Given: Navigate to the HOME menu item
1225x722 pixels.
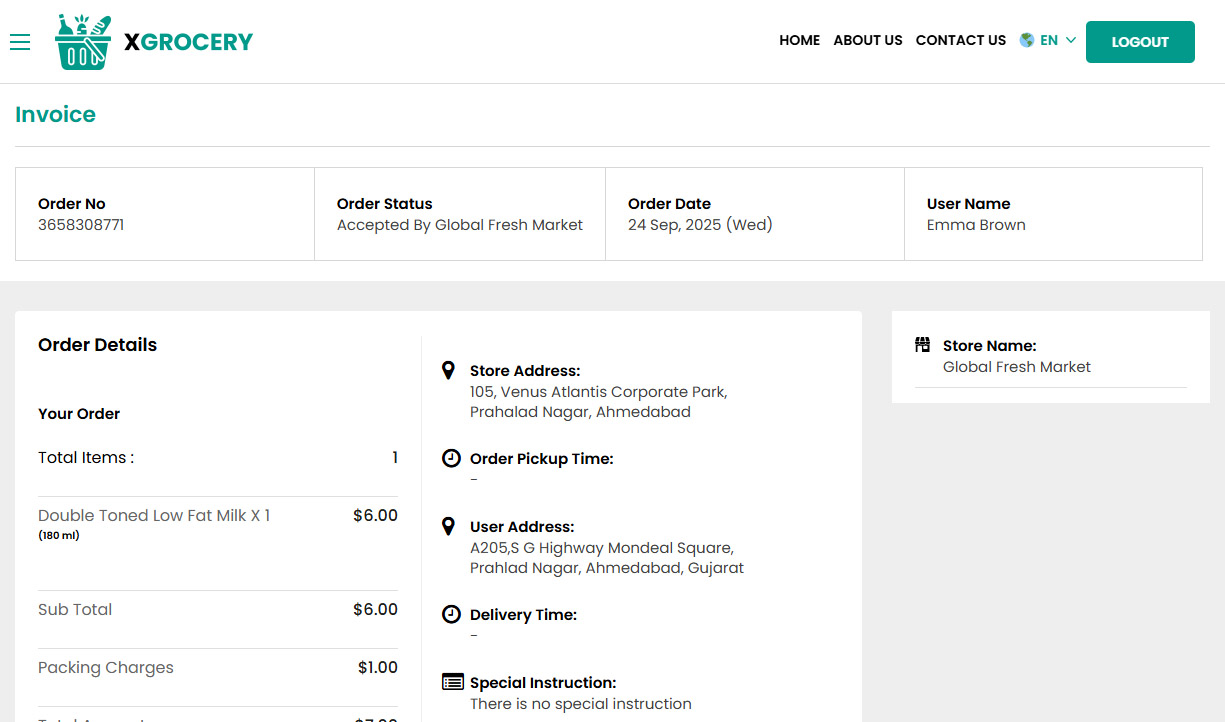Looking at the screenshot, I should [799, 40].
